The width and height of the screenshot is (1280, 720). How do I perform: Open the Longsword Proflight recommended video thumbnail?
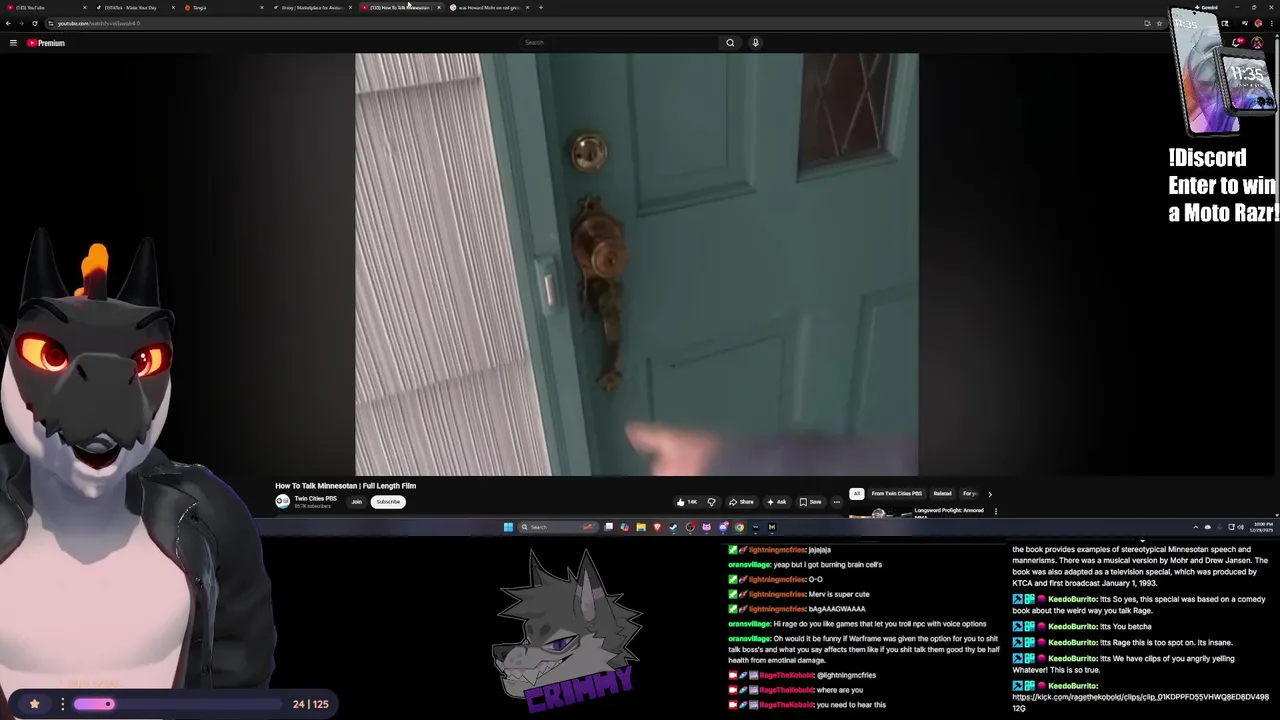(x=878, y=513)
